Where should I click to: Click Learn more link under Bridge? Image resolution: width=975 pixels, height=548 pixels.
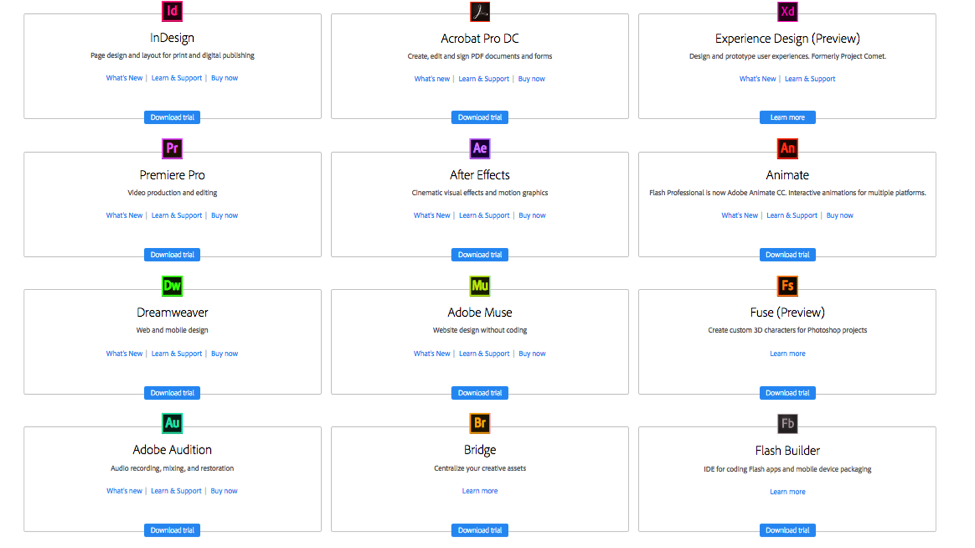[x=479, y=491]
